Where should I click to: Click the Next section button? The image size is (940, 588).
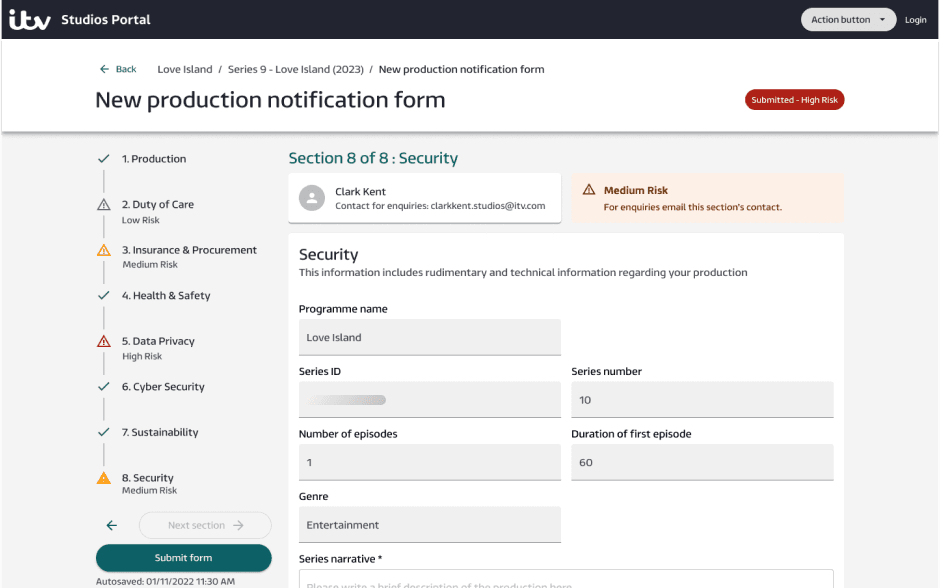[205, 525]
